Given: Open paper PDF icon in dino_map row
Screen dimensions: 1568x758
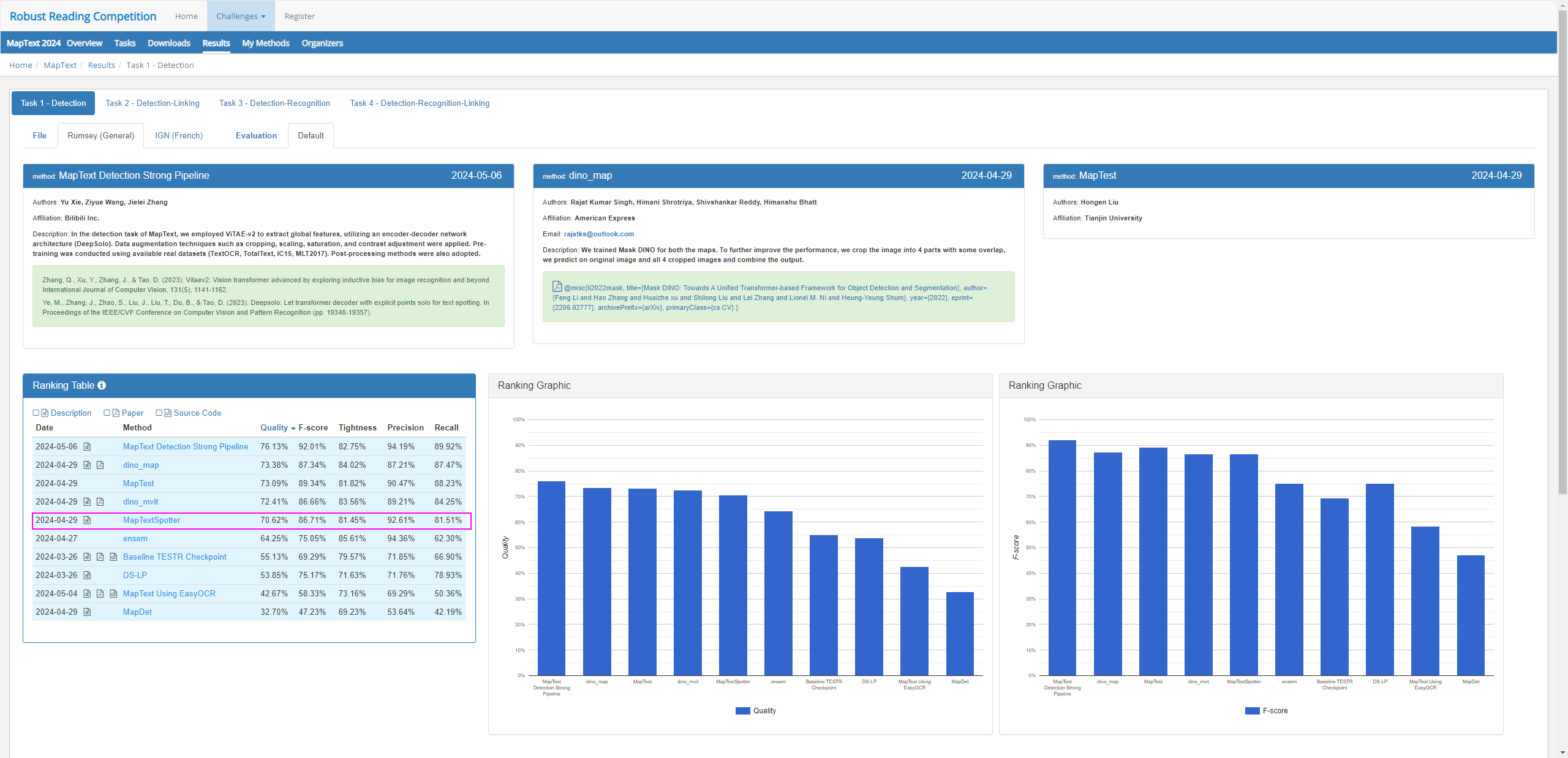Looking at the screenshot, I should [100, 465].
